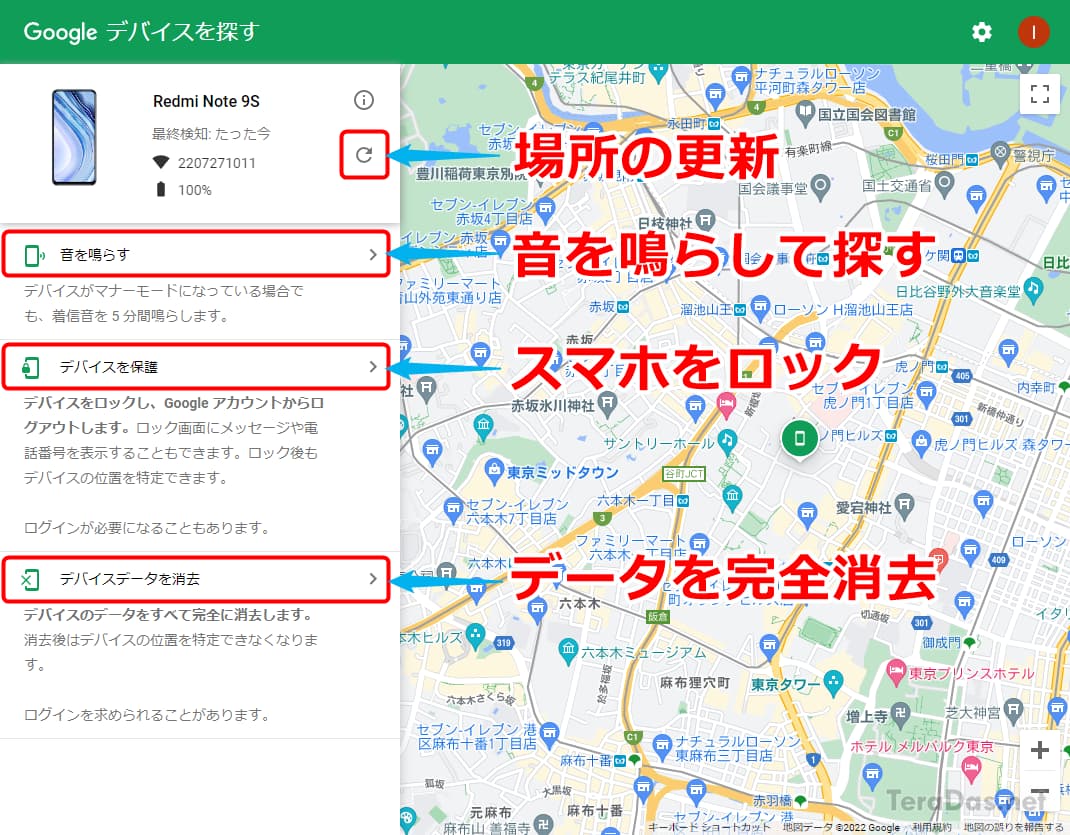Click the 麻布狸穴町 area label

(x=695, y=682)
